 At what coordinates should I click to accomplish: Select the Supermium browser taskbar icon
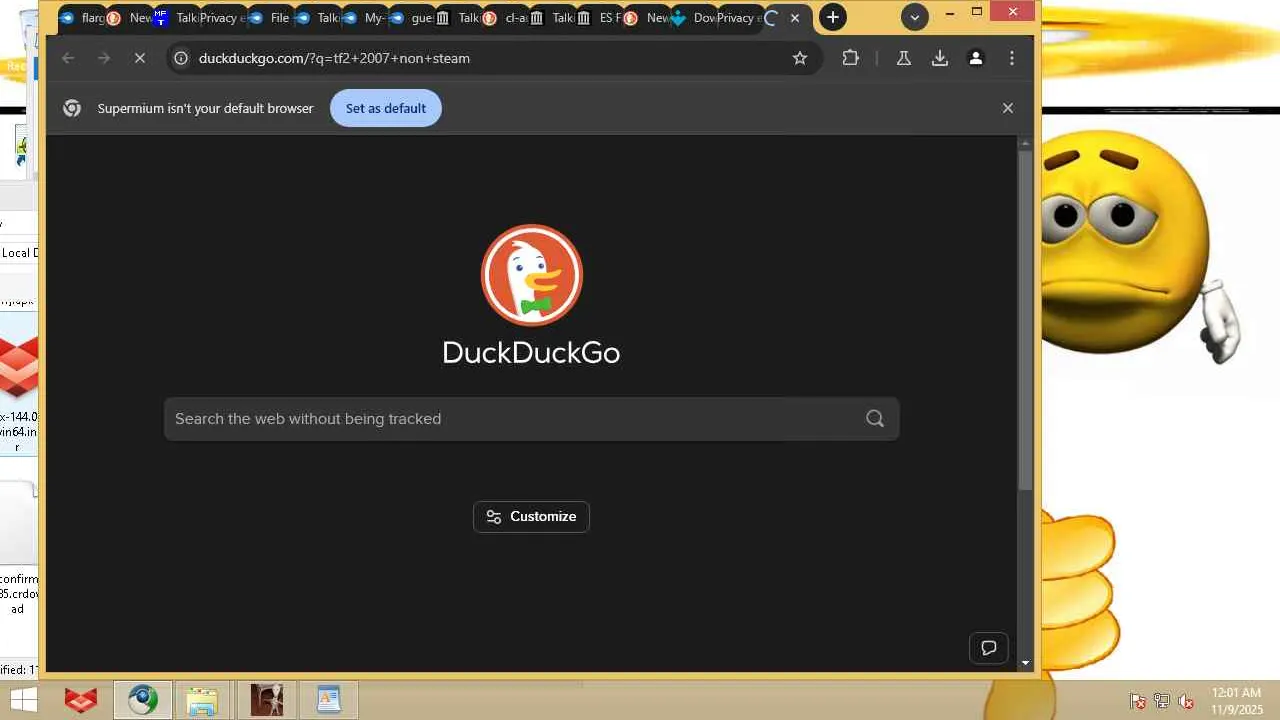pyautogui.click(x=142, y=700)
